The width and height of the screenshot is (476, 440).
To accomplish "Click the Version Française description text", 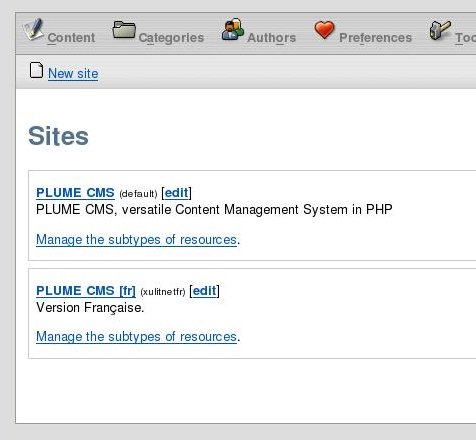I will pyautogui.click(x=90, y=308).
